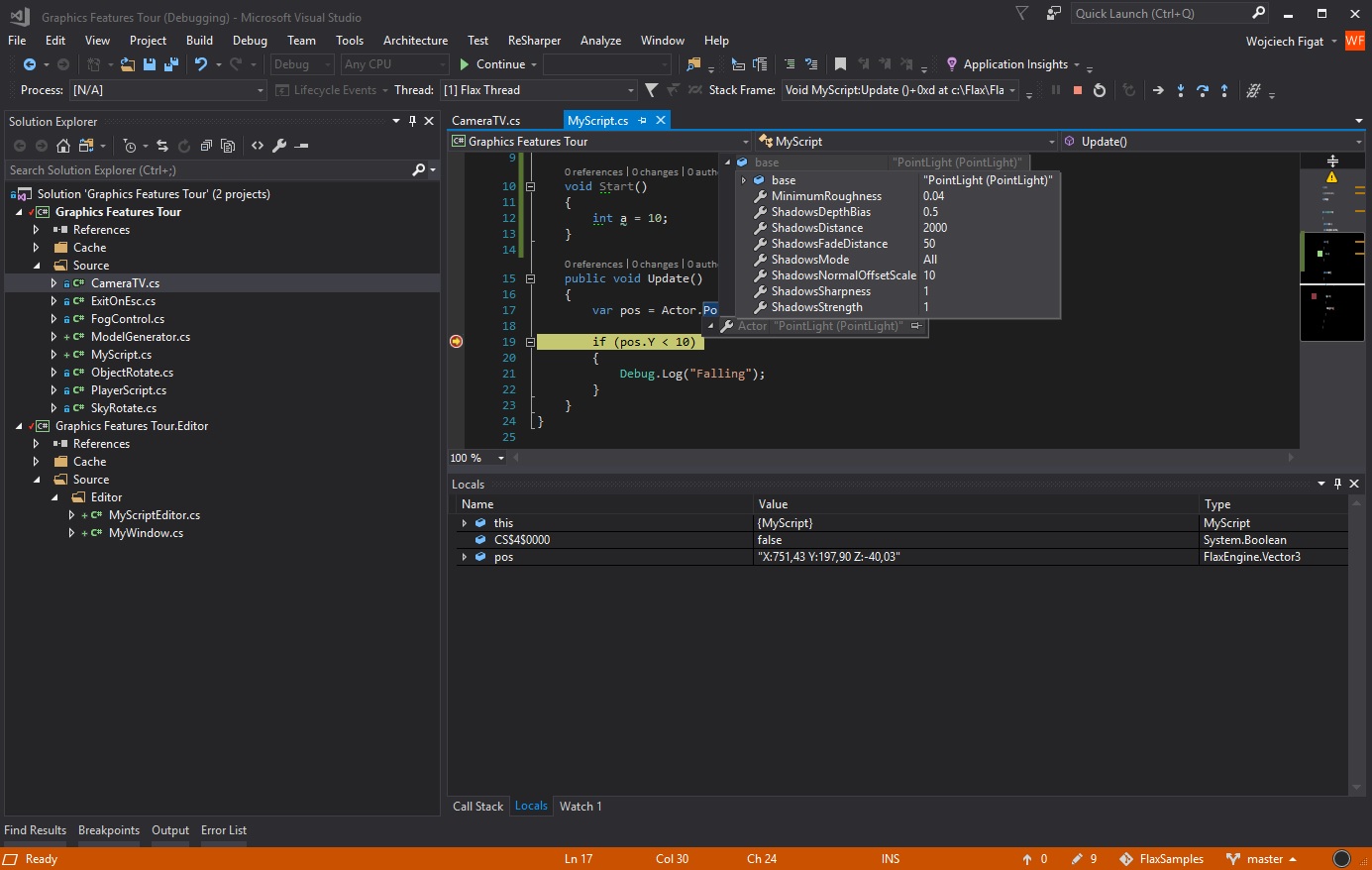The image size is (1372, 870).
Task: Toggle Show All Files in Solution Explorer
Action: pyautogui.click(x=228, y=146)
